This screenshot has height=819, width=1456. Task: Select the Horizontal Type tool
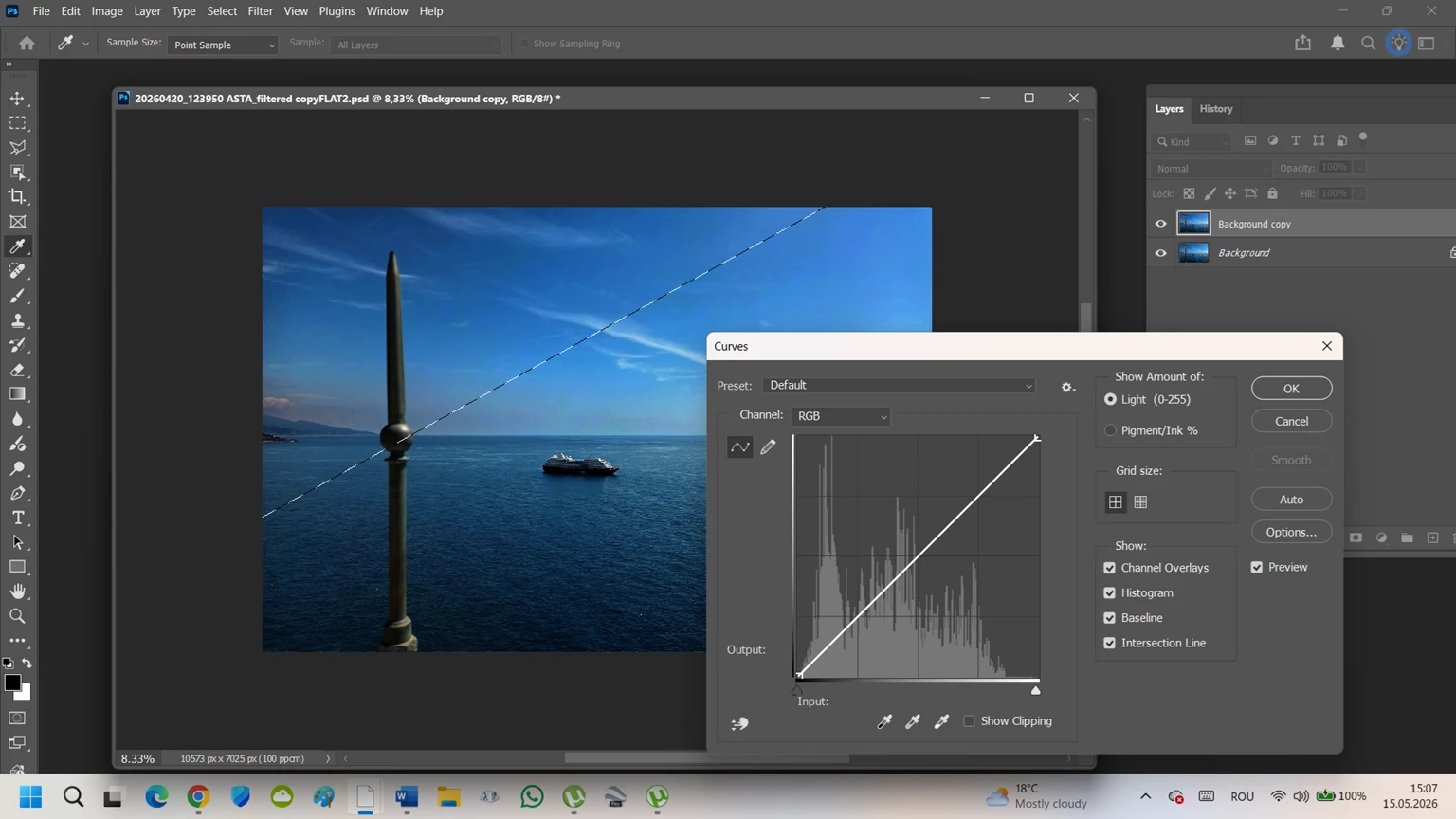pos(17,518)
